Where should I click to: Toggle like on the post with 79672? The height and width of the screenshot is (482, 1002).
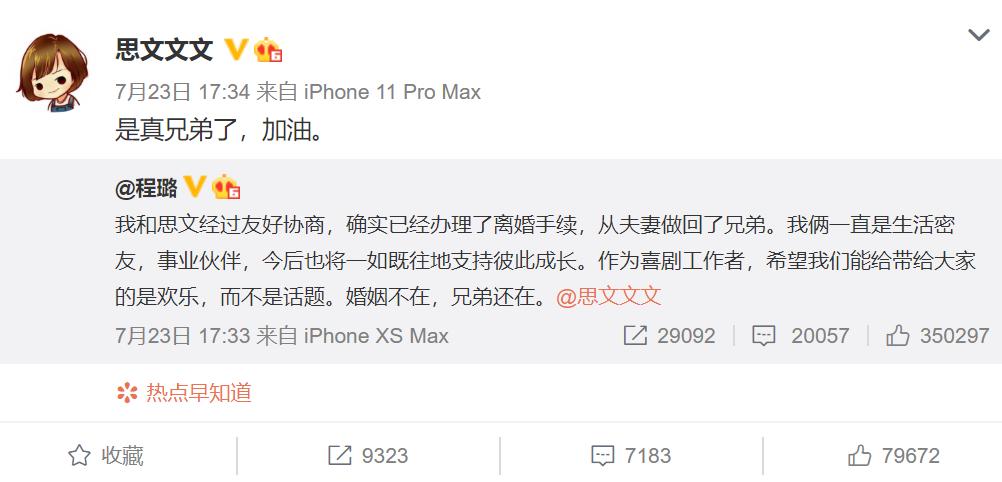point(894,456)
